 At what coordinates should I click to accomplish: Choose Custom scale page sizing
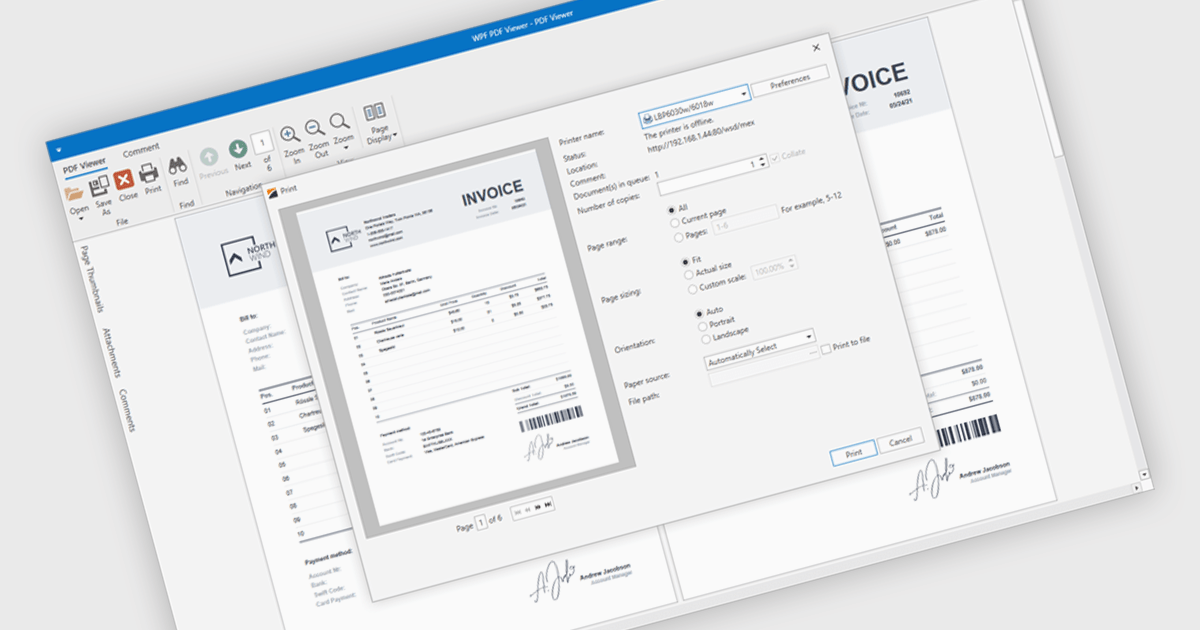tap(691, 289)
